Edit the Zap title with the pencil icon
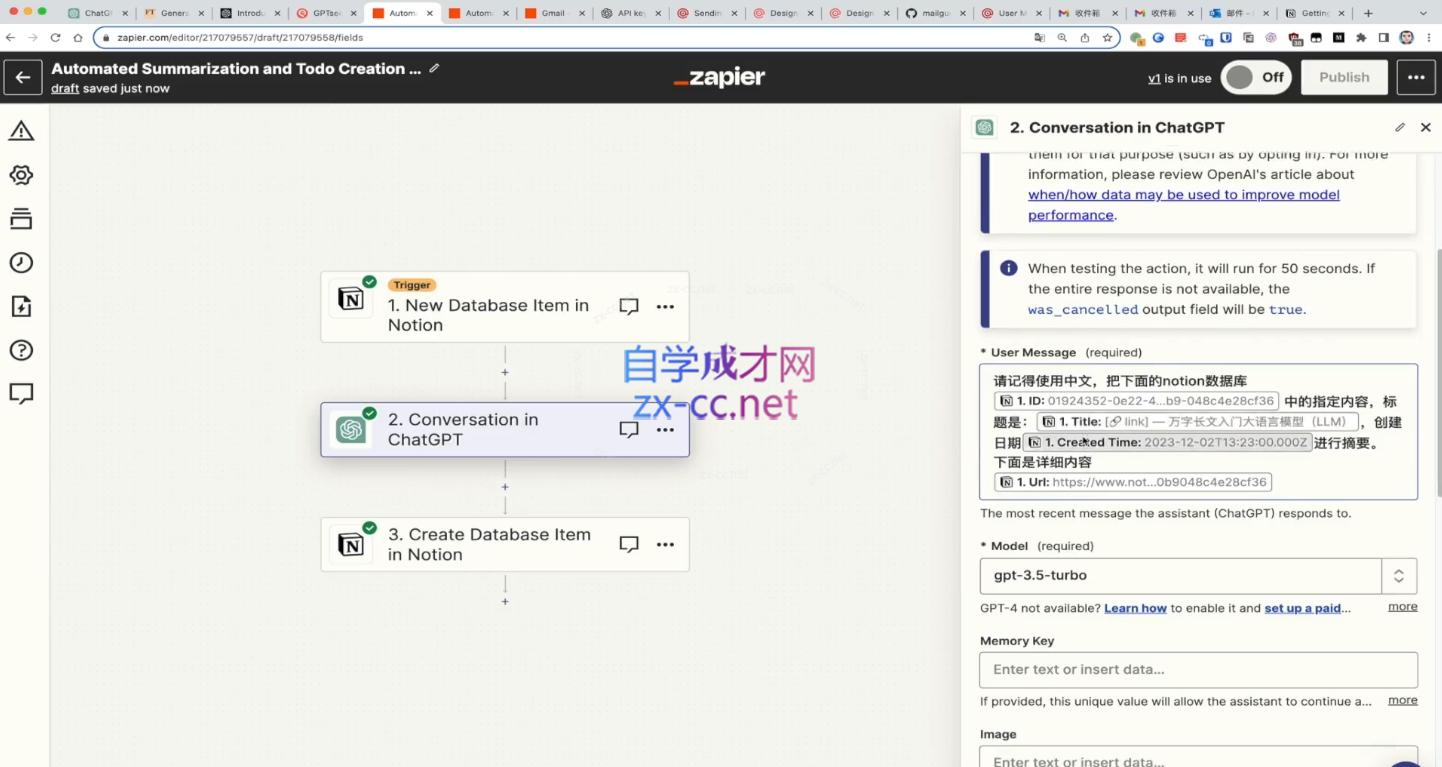 point(434,69)
